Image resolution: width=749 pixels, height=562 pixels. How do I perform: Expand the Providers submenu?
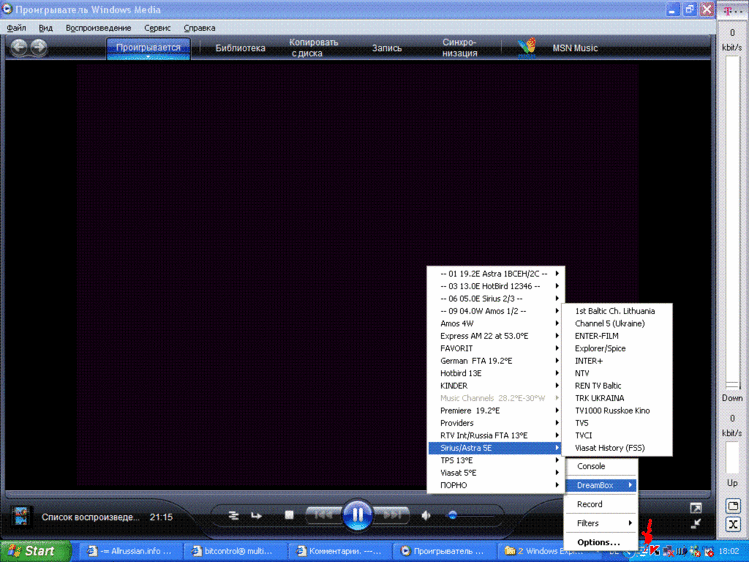496,423
